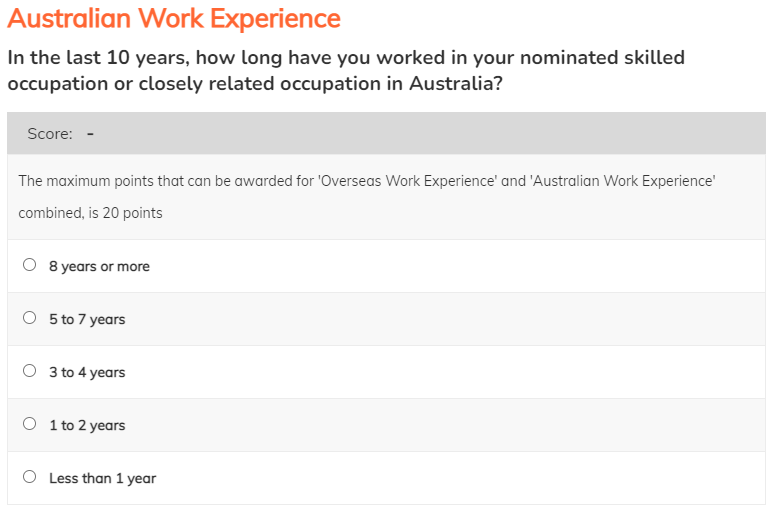This screenshot has height=506, width=776.
Task: Click the '5 to 7 years' label text
Action: click(87, 320)
